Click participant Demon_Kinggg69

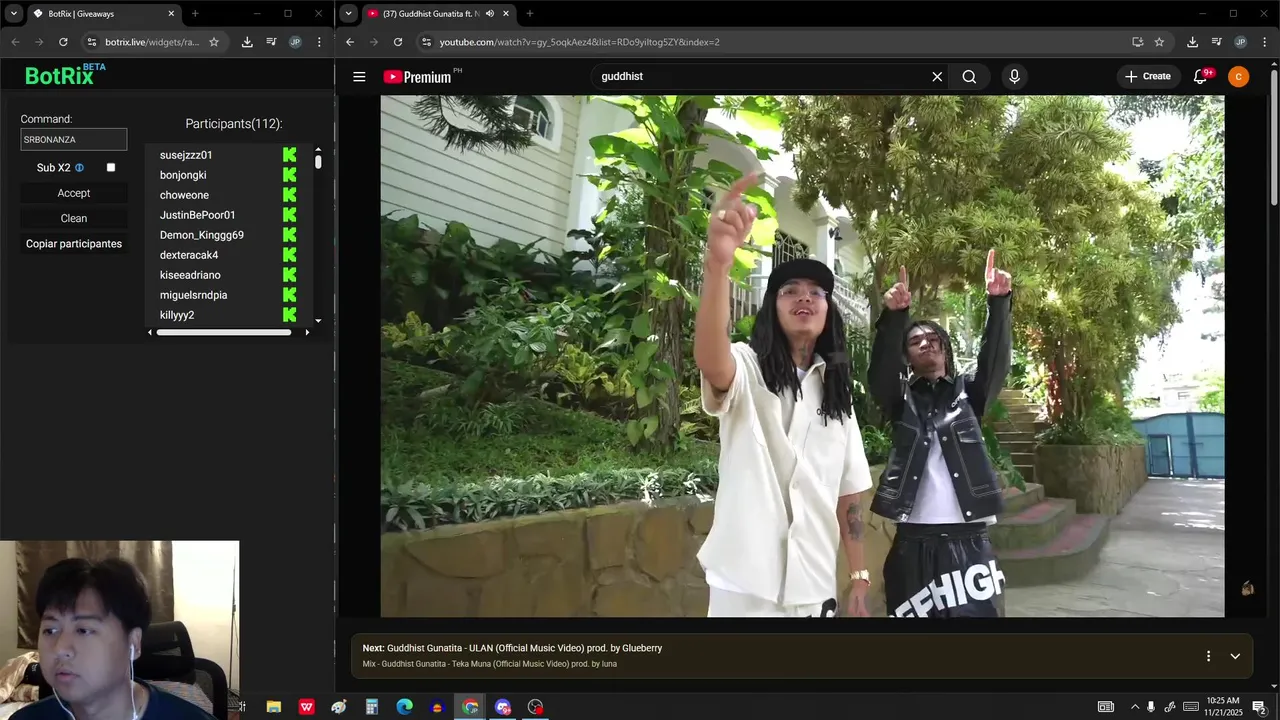(202, 235)
